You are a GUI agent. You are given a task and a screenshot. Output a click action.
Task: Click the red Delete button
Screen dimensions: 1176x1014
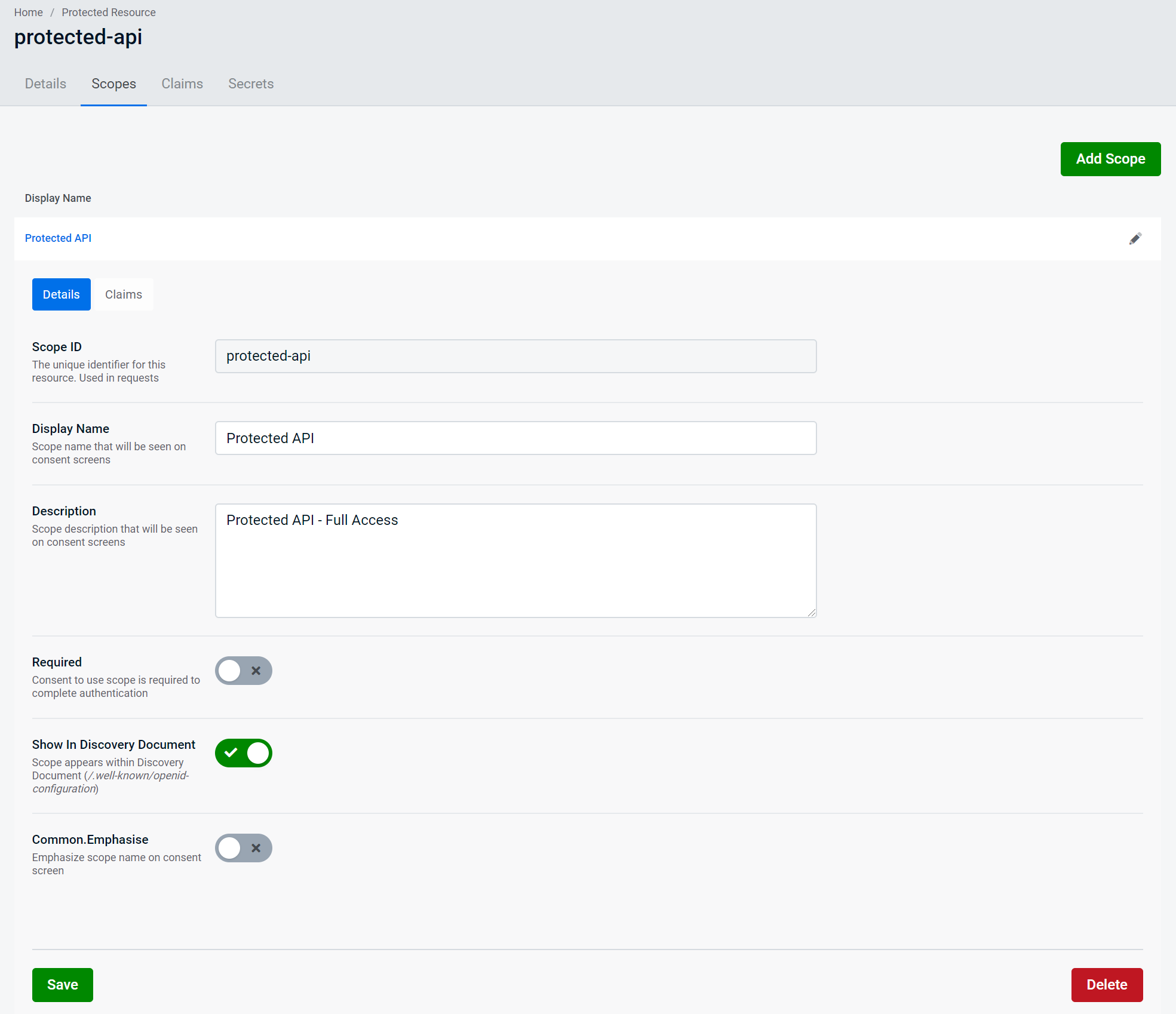pos(1107,985)
